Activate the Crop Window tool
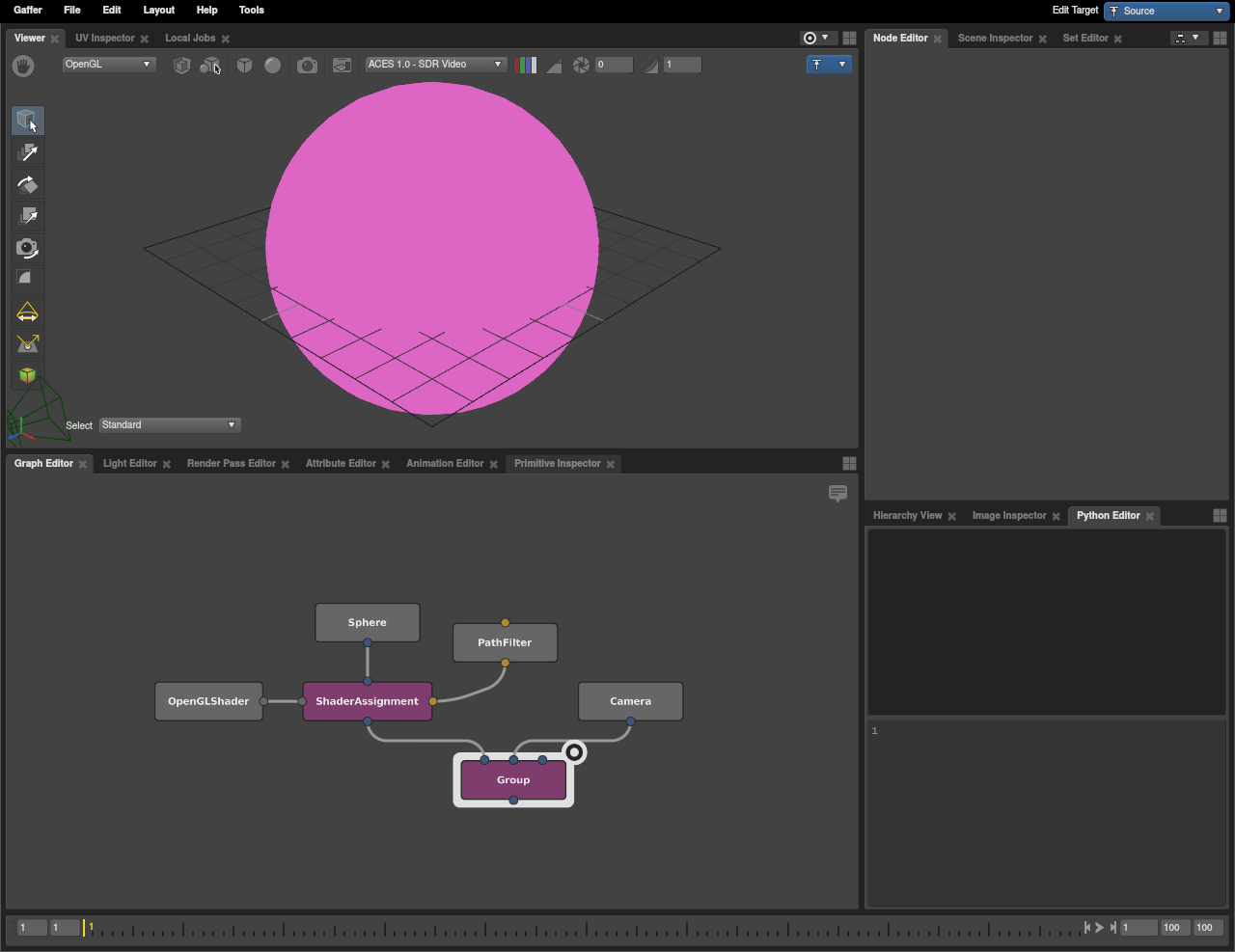1235x952 pixels. tap(27, 279)
